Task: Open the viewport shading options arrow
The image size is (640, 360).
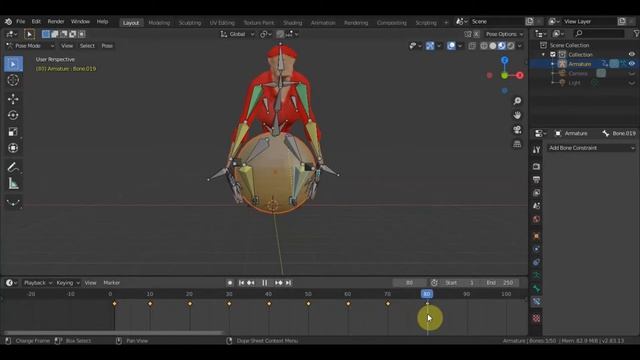Action: click(x=520, y=46)
